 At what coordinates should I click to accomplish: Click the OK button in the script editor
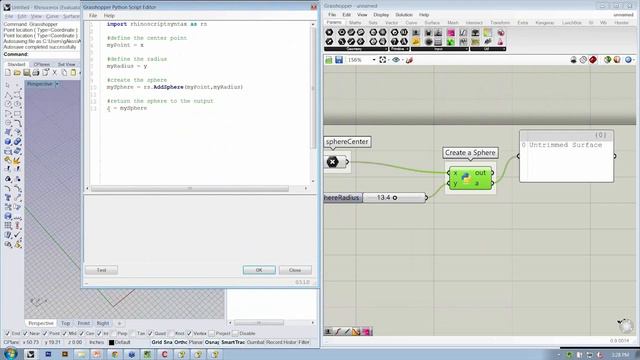point(259,270)
